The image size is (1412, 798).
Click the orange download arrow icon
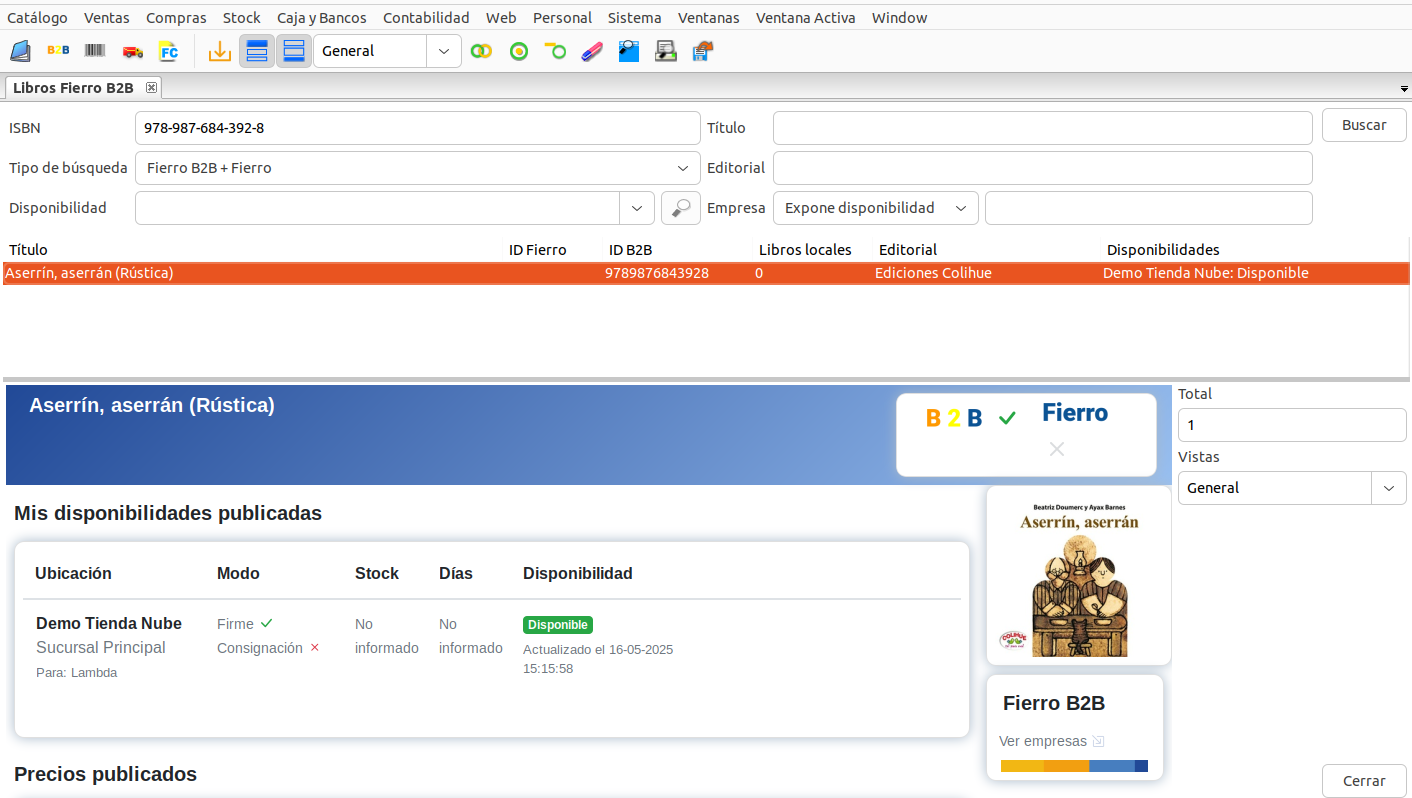219,51
